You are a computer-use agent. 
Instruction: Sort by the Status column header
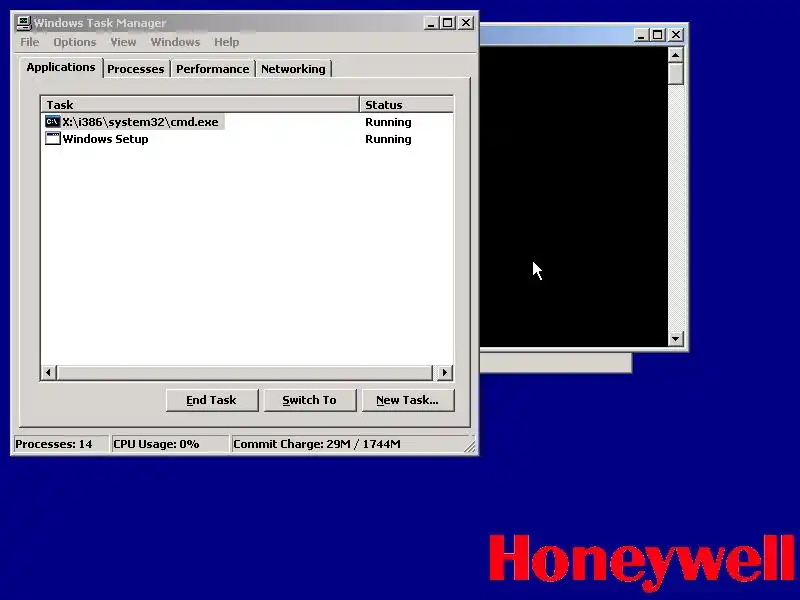(406, 105)
